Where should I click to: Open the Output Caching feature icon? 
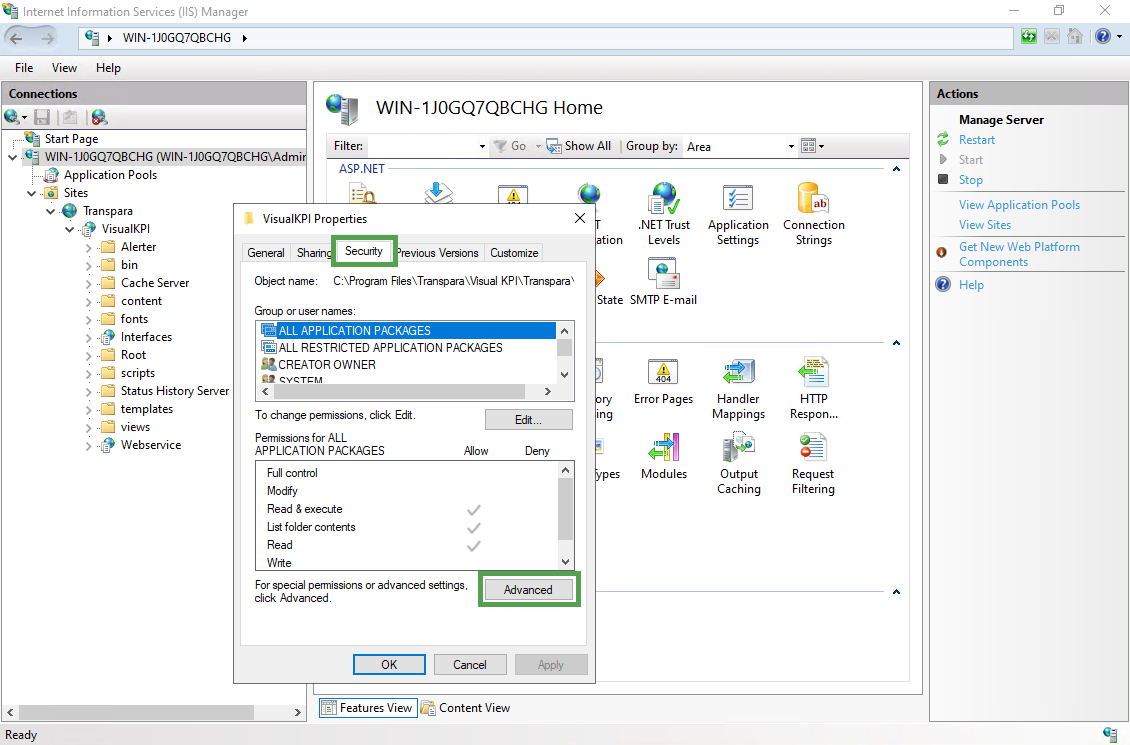tap(738, 451)
